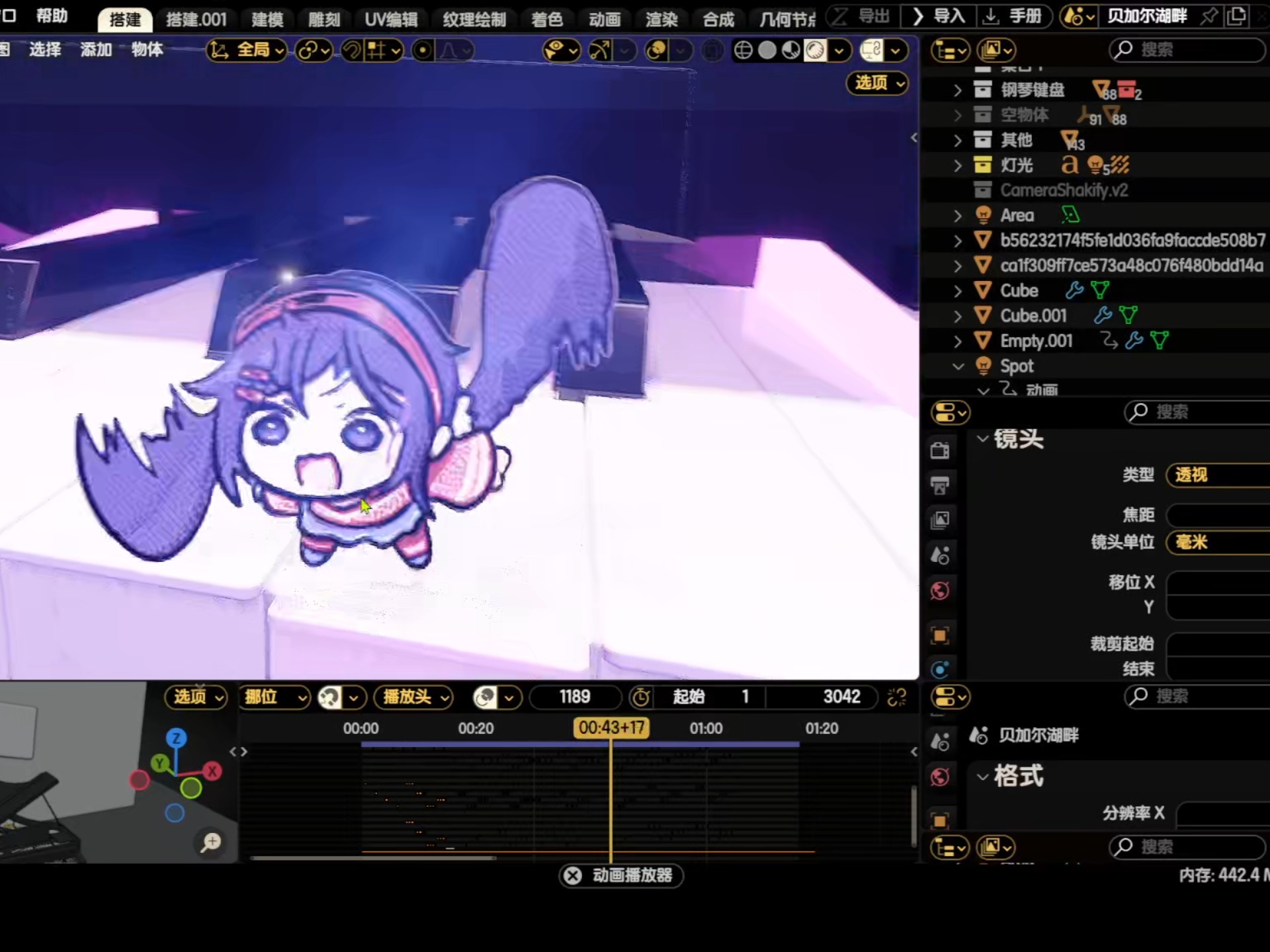Screen dimensions: 1270x952
Task: Click Empty.001 mesh data icon
Action: click(1160, 341)
